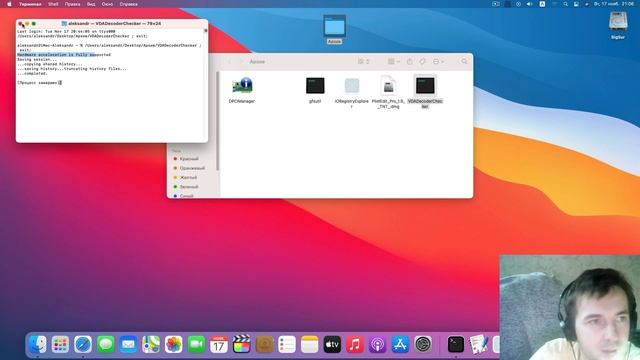Open the Терминал application menu
The width and height of the screenshot is (640, 360).
point(30,4)
